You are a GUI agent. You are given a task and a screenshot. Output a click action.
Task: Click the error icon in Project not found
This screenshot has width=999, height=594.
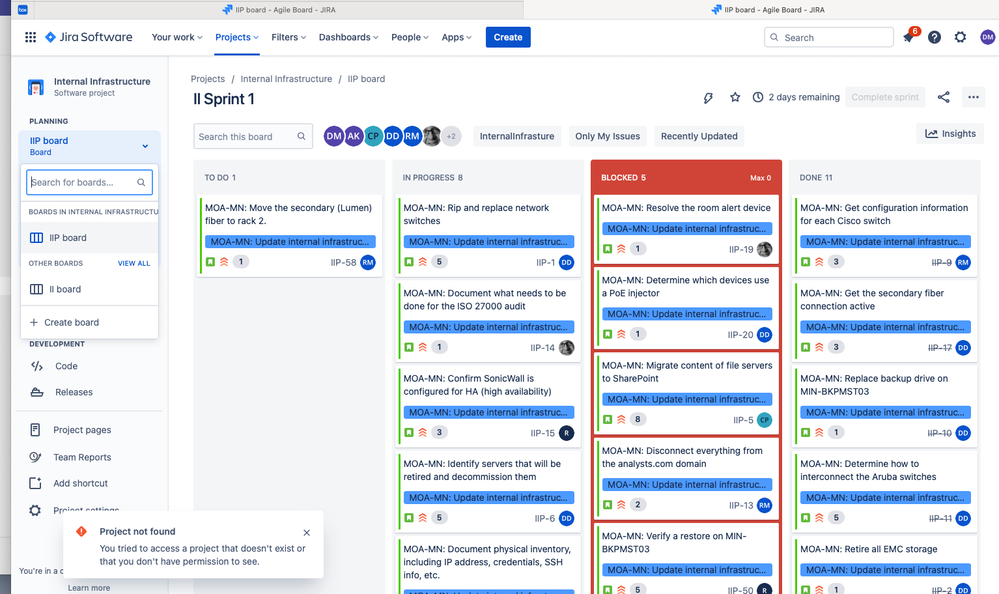click(x=82, y=532)
